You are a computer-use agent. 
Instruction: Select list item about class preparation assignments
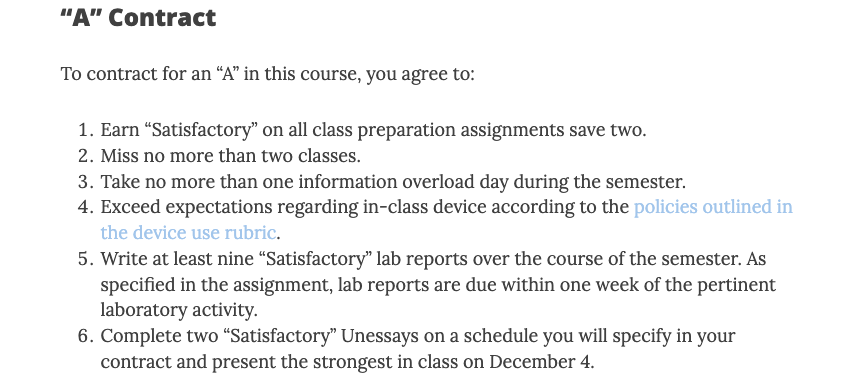tap(373, 130)
